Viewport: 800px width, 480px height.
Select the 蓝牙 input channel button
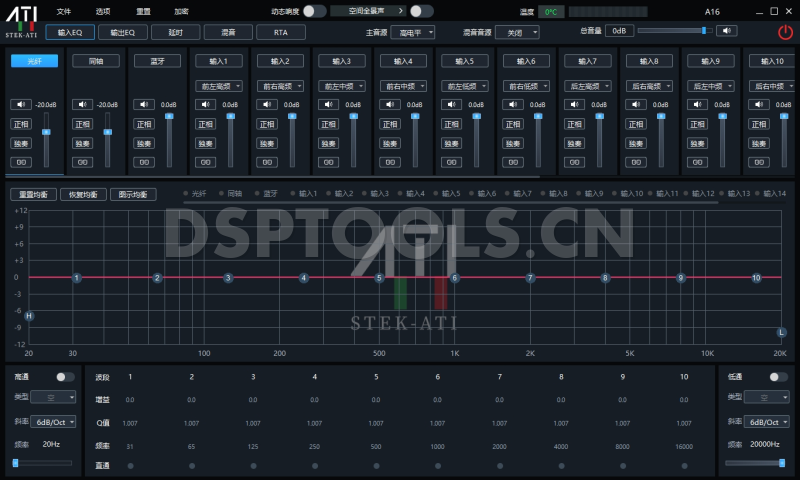tap(157, 61)
